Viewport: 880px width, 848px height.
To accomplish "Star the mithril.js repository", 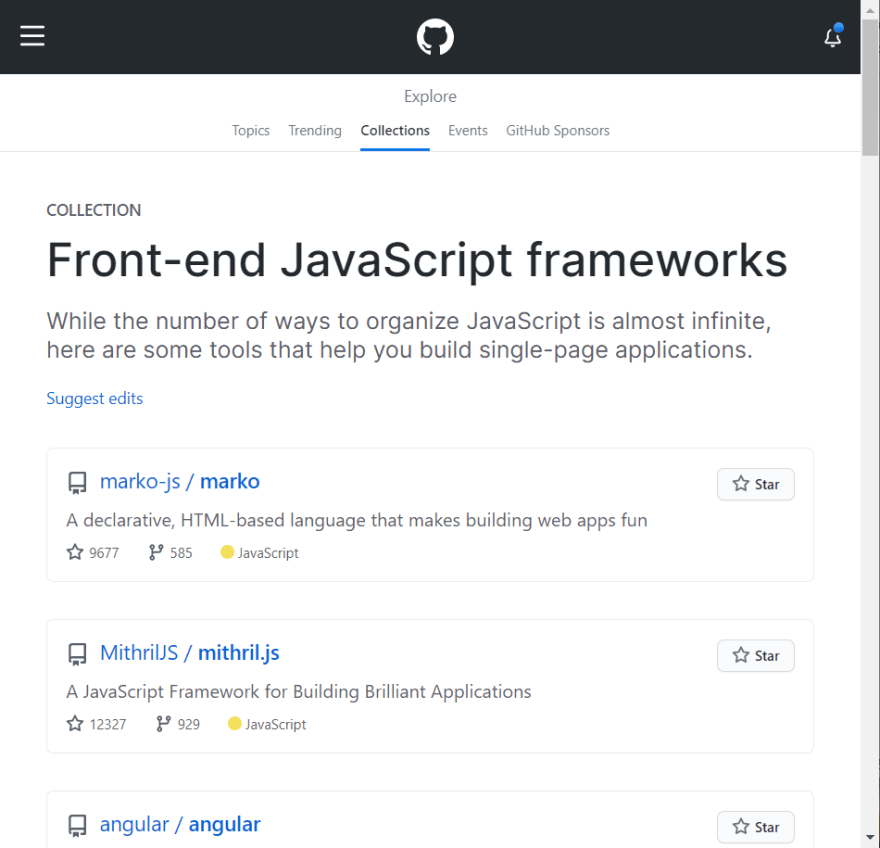I will [x=755, y=656].
